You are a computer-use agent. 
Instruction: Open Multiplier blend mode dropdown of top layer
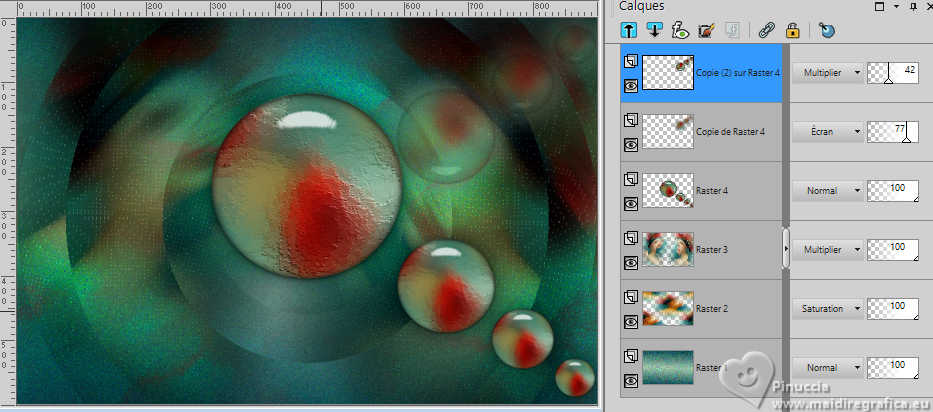pos(828,73)
